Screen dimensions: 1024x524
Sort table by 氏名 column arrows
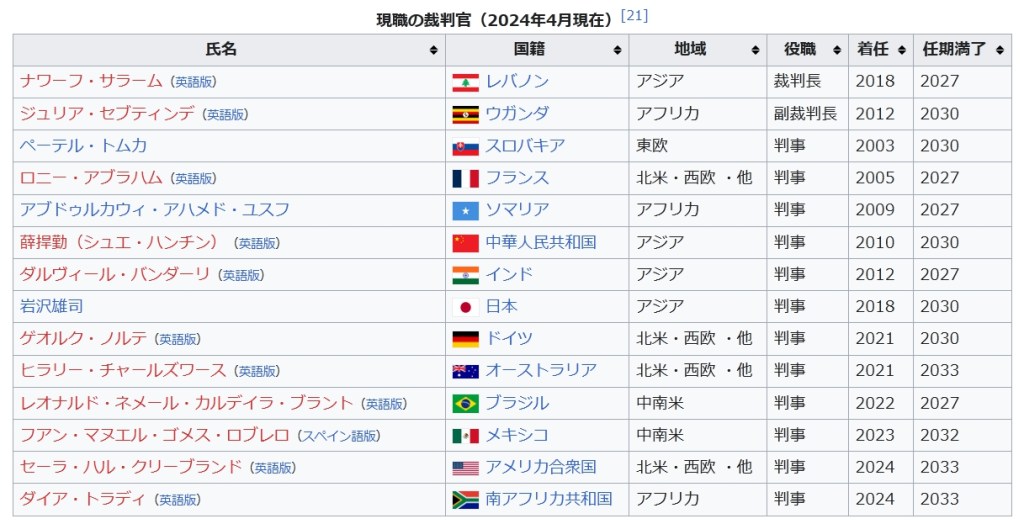pyautogui.click(x=433, y=50)
